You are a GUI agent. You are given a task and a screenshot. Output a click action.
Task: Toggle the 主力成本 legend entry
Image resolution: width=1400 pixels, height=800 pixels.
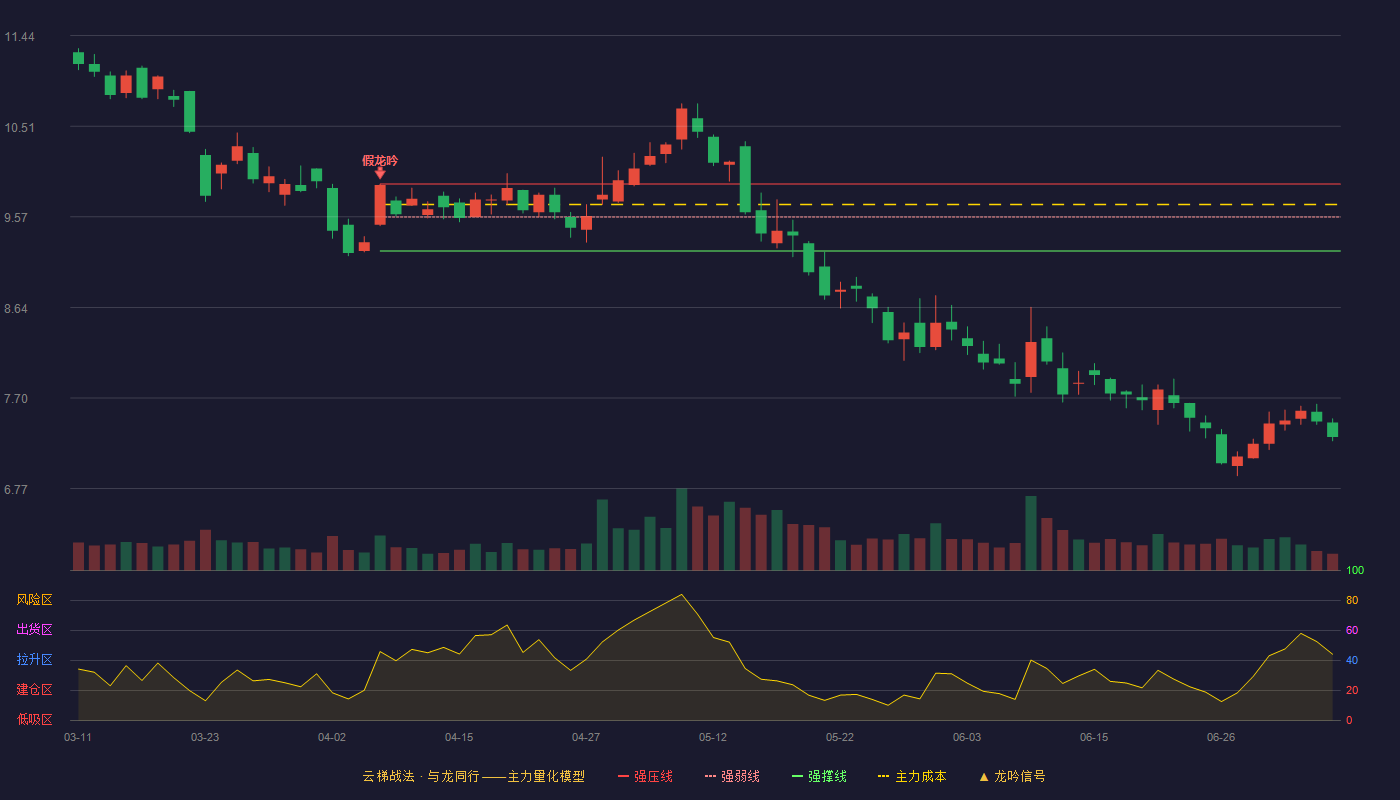[x=911, y=776]
